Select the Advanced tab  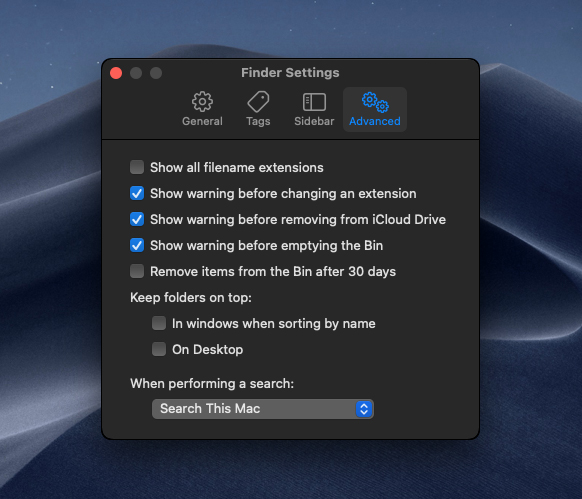pos(375,109)
